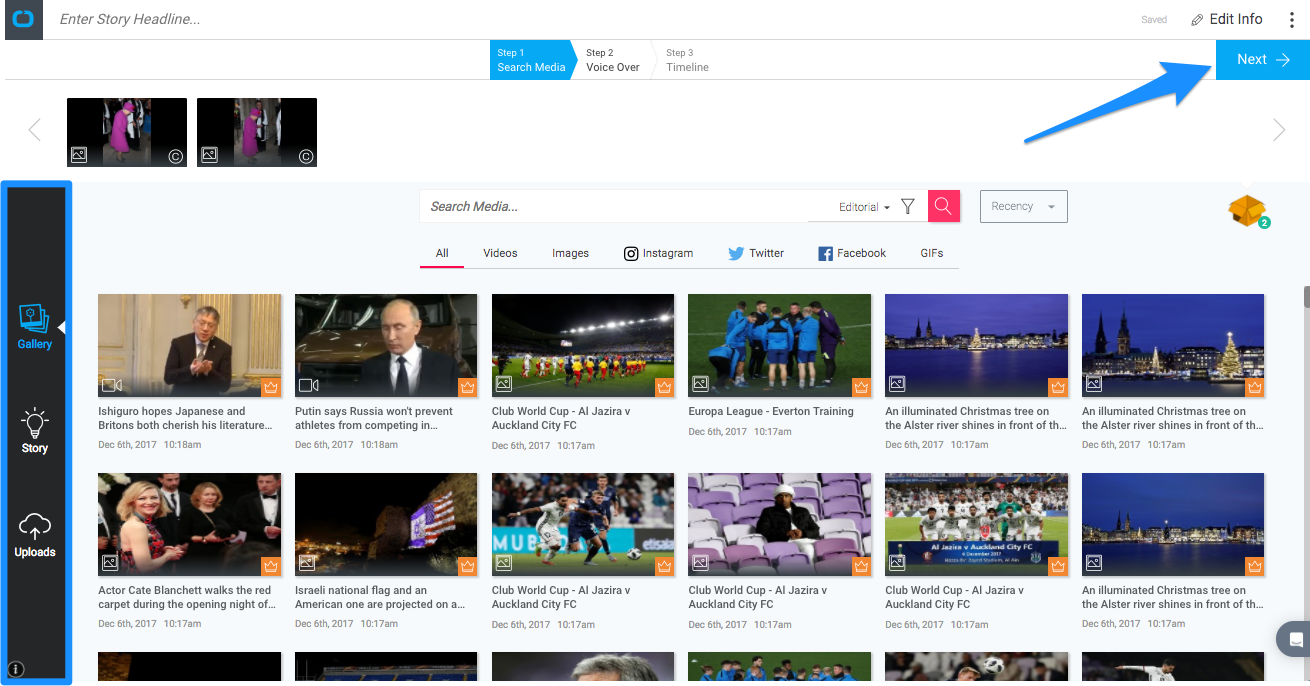This screenshot has height=686, width=1310.
Task: Open the Putin video thumbnail
Action: click(387, 345)
